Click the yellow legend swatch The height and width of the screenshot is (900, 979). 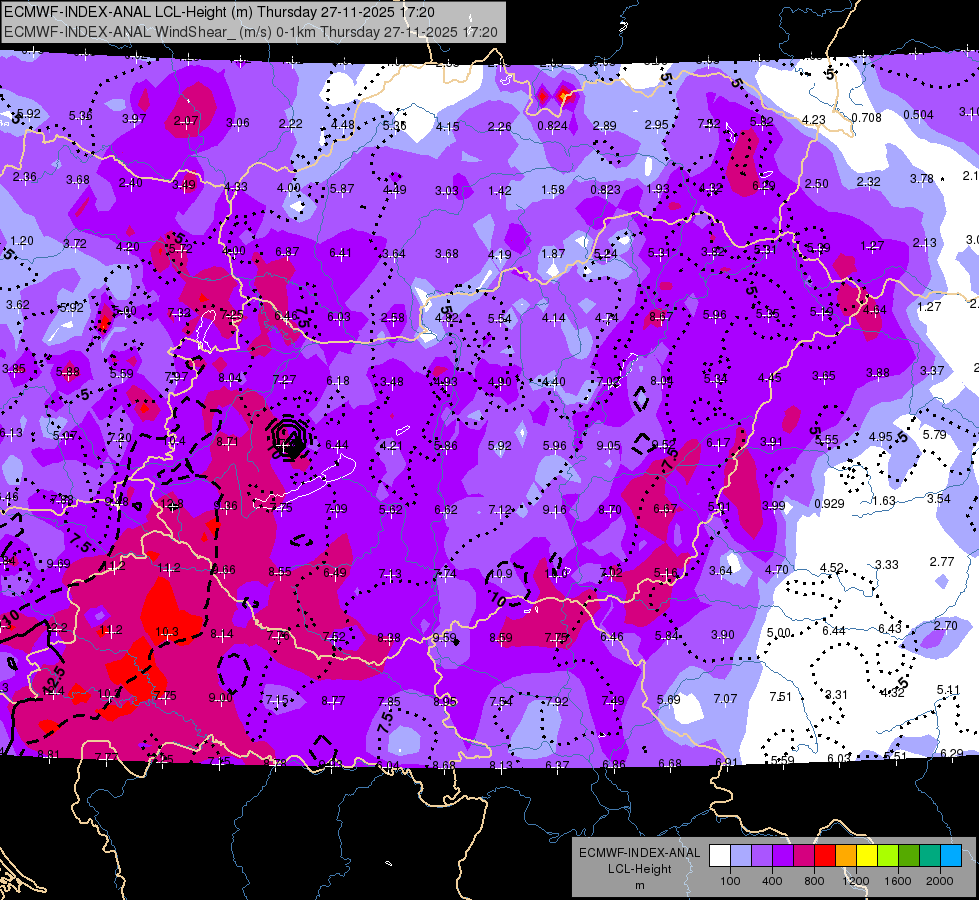point(867,856)
